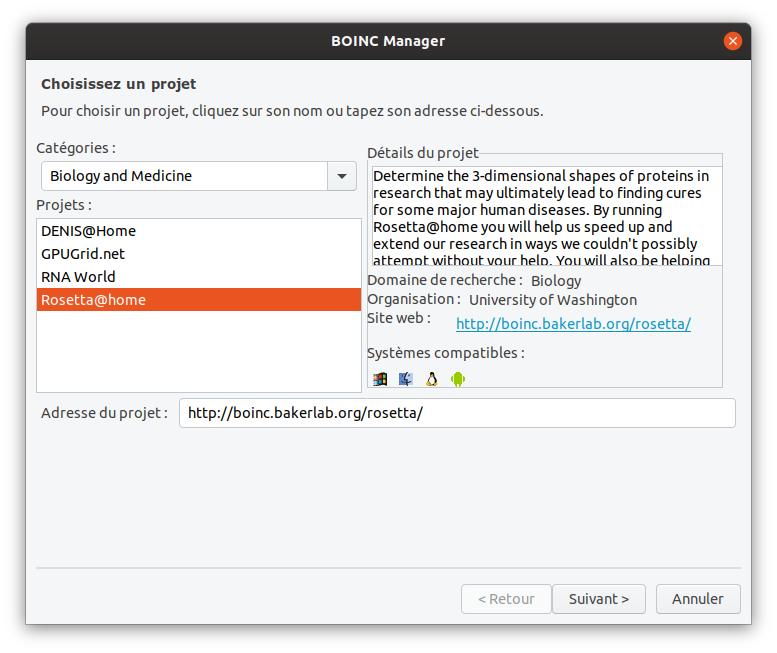This screenshot has width=777, height=653.
Task: Click the BOINC Manager title bar text
Action: 388,41
